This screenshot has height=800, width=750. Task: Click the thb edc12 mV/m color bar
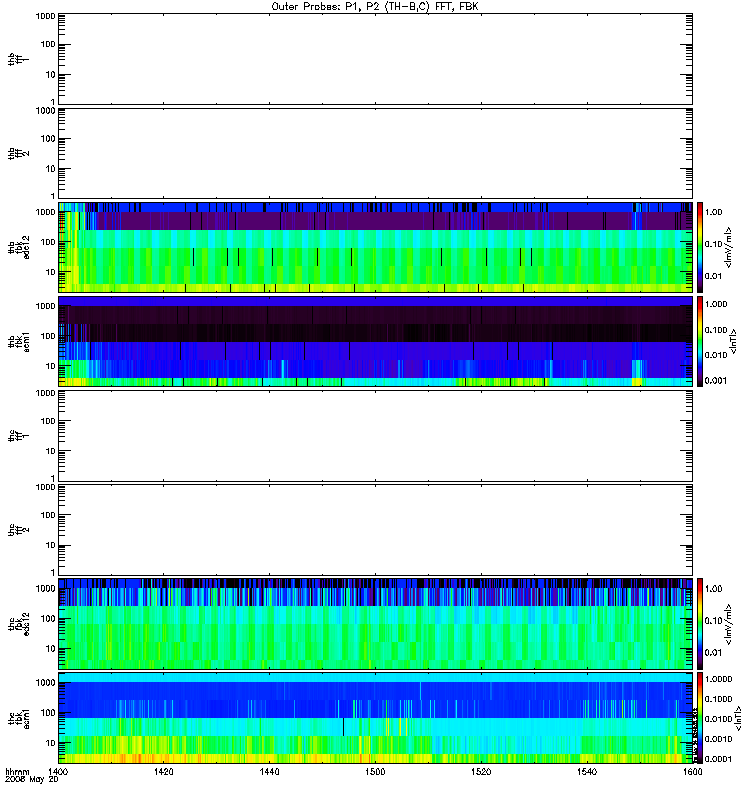pos(700,247)
